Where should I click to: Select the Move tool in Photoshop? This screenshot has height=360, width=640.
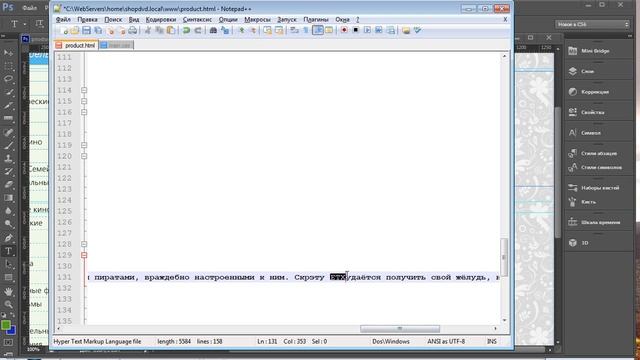(9, 53)
